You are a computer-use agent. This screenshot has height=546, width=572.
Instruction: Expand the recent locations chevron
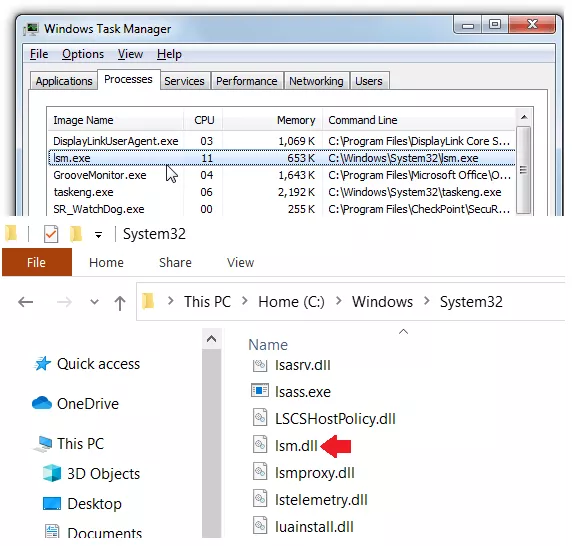(x=94, y=302)
